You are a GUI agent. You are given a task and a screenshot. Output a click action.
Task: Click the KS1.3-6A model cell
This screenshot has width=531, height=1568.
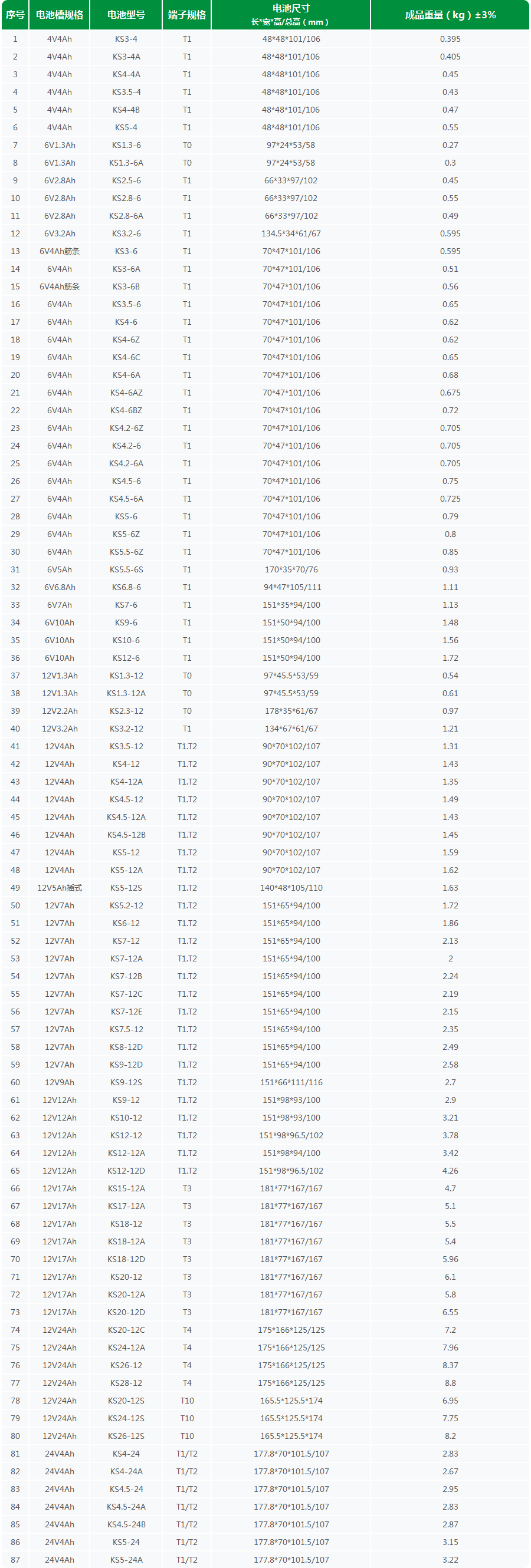pyautogui.click(x=126, y=163)
